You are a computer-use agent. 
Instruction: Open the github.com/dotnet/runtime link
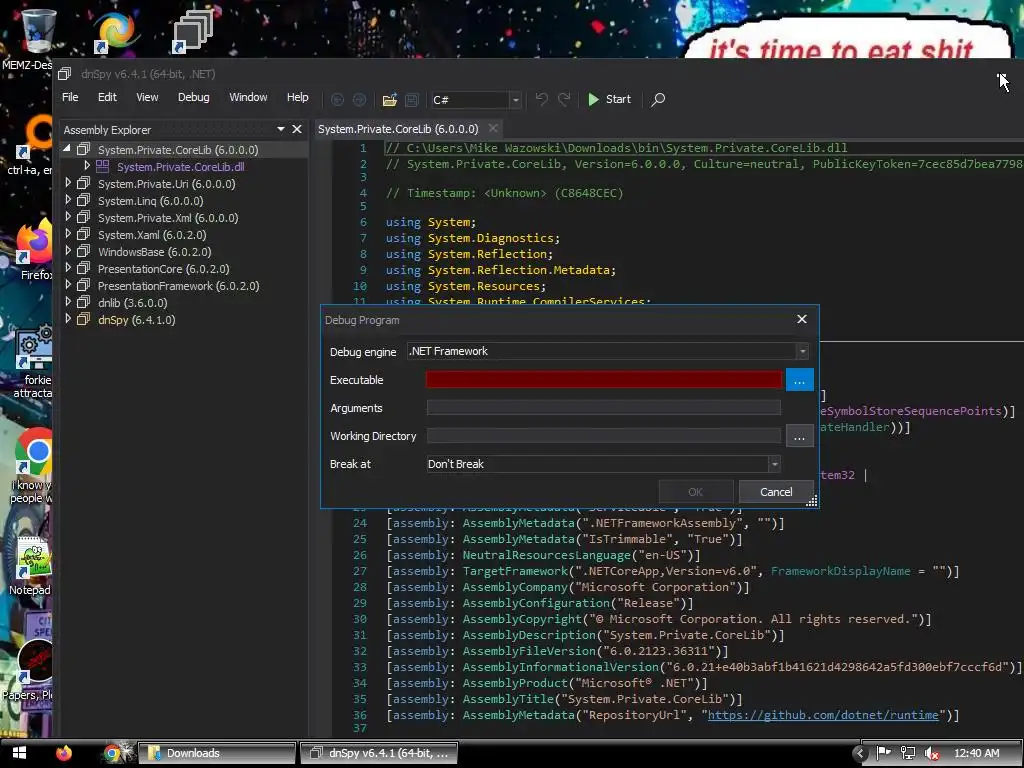pos(823,715)
